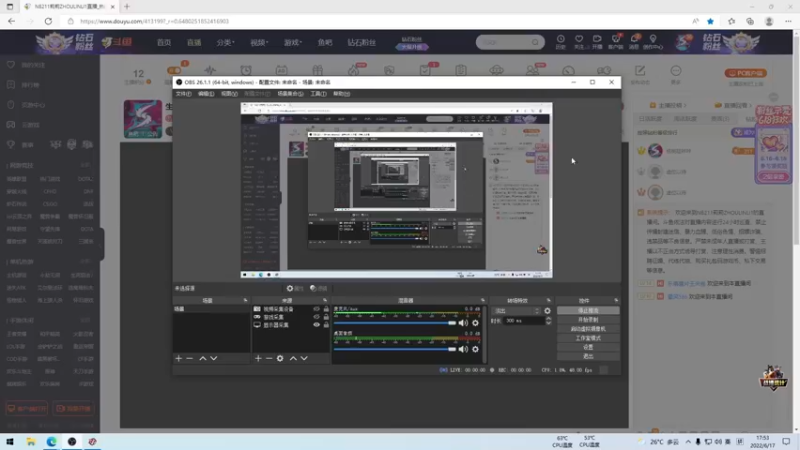Toggle visibility of 显示器采集 source
The width and height of the screenshot is (800, 450).
316,325
